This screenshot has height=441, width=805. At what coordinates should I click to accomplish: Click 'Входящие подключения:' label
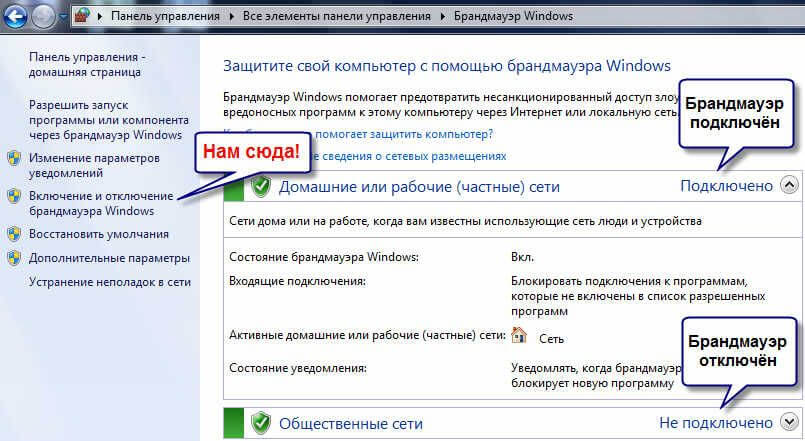[297, 281]
